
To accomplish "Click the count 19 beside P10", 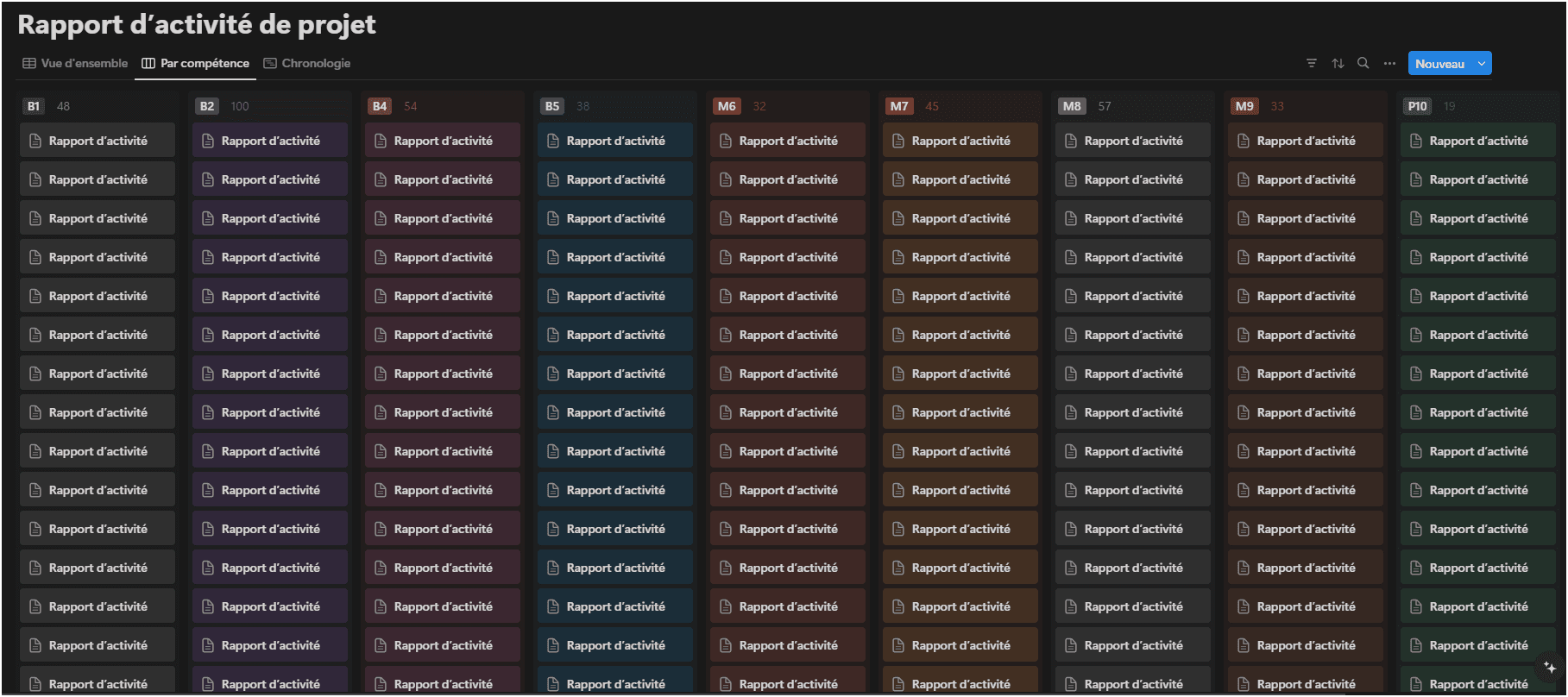I will point(1450,106).
